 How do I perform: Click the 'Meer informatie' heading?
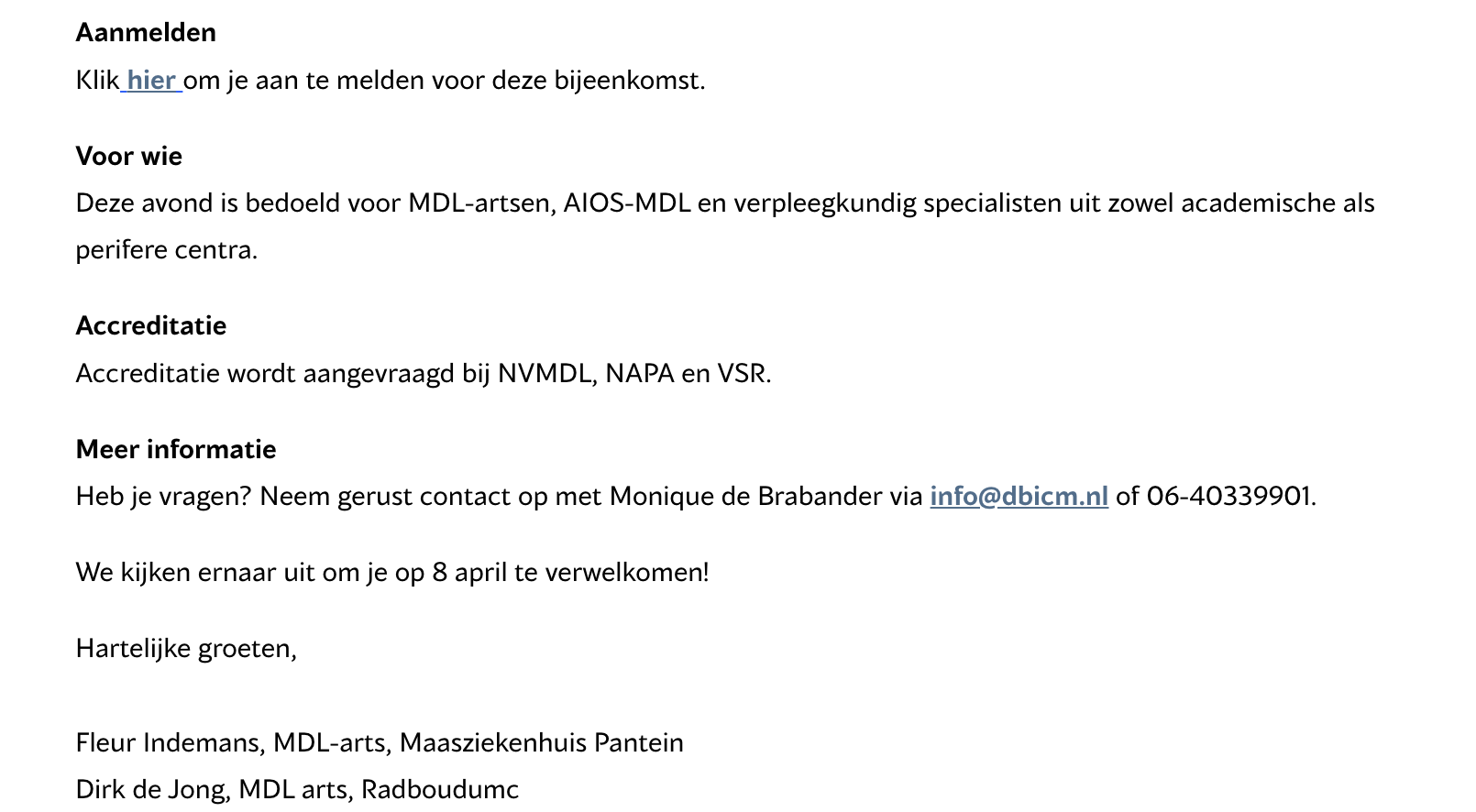176,450
